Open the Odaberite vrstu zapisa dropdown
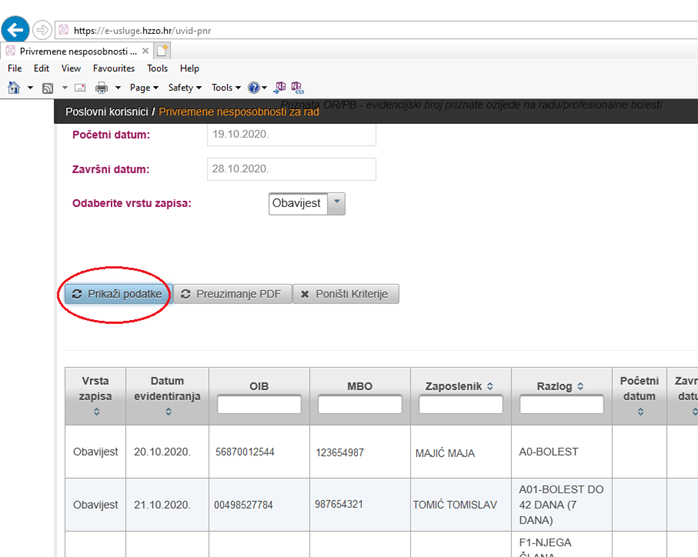 pos(337,203)
